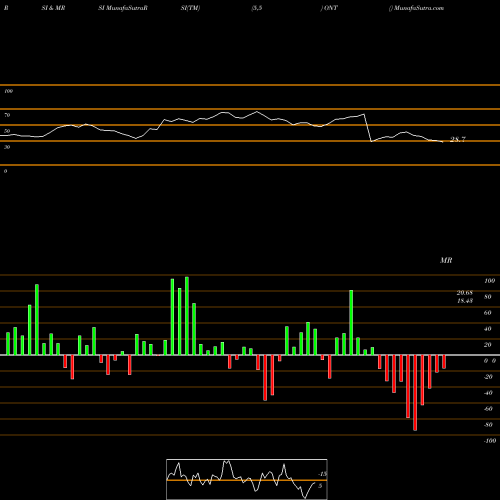Click the 100 axis label in MR panel

click(x=490, y=281)
